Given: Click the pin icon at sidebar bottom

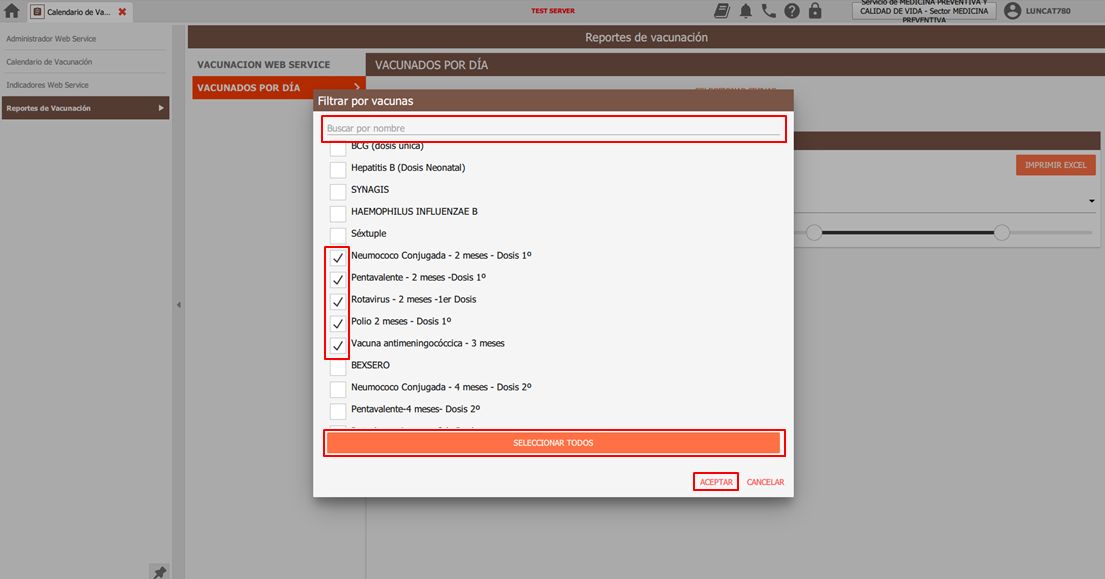Looking at the screenshot, I should tap(159, 571).
